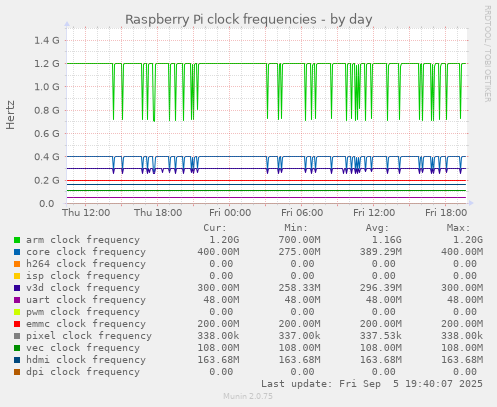Click the 'vec clock frequency' legend label
Screen dimensions: 497x407
click(83, 348)
